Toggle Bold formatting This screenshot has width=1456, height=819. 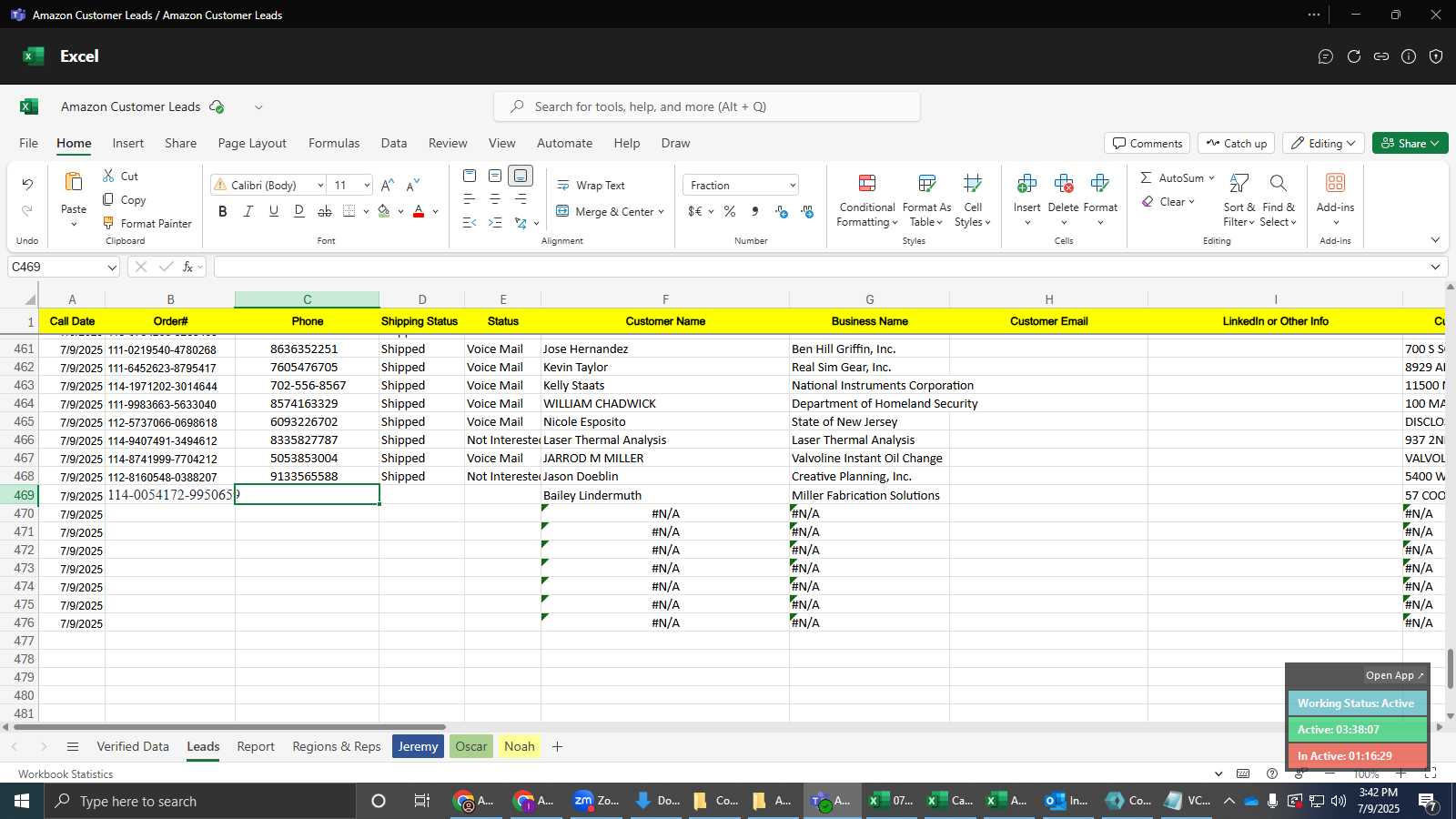[x=223, y=211]
